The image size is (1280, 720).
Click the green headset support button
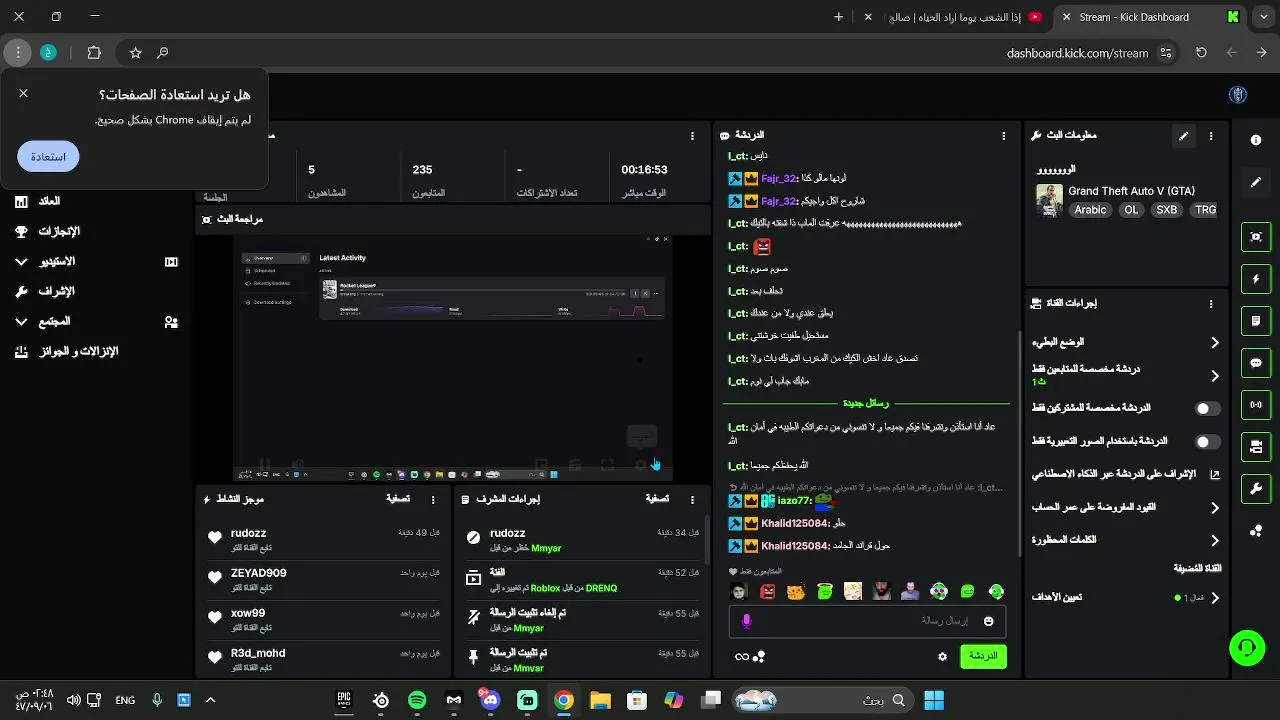click(x=1246, y=648)
